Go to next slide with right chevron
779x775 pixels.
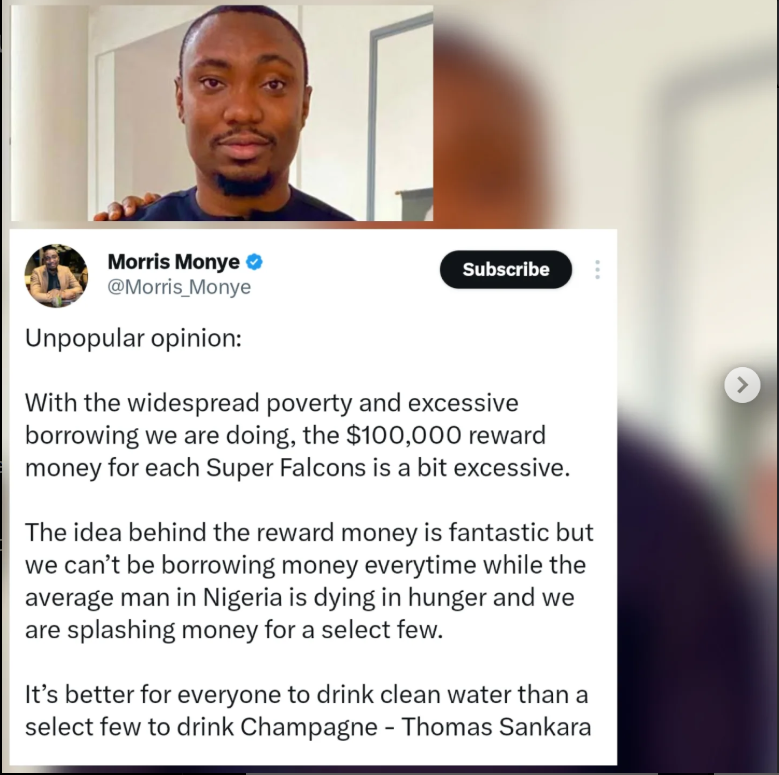(x=742, y=384)
